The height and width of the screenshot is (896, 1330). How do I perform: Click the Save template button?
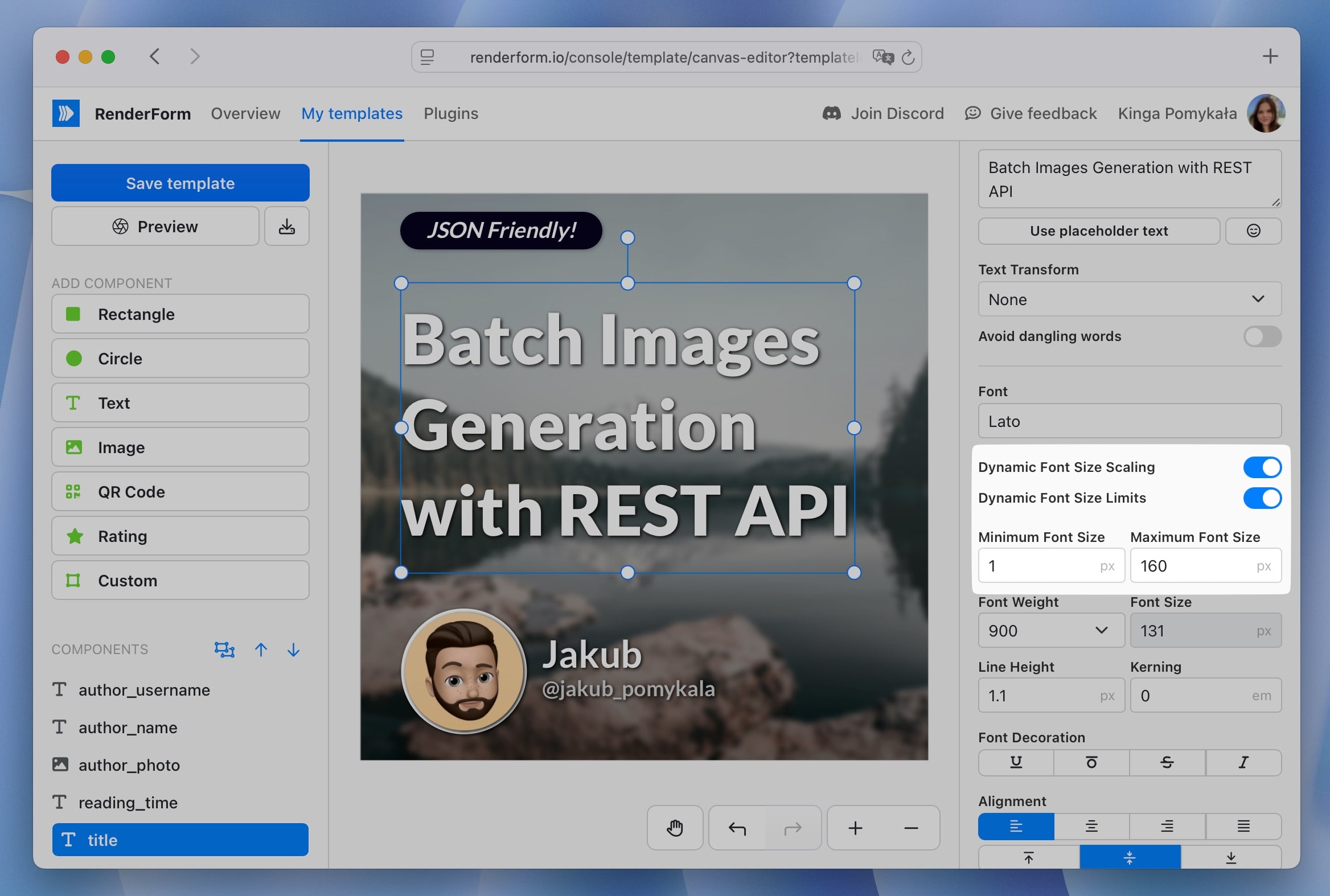click(x=180, y=183)
